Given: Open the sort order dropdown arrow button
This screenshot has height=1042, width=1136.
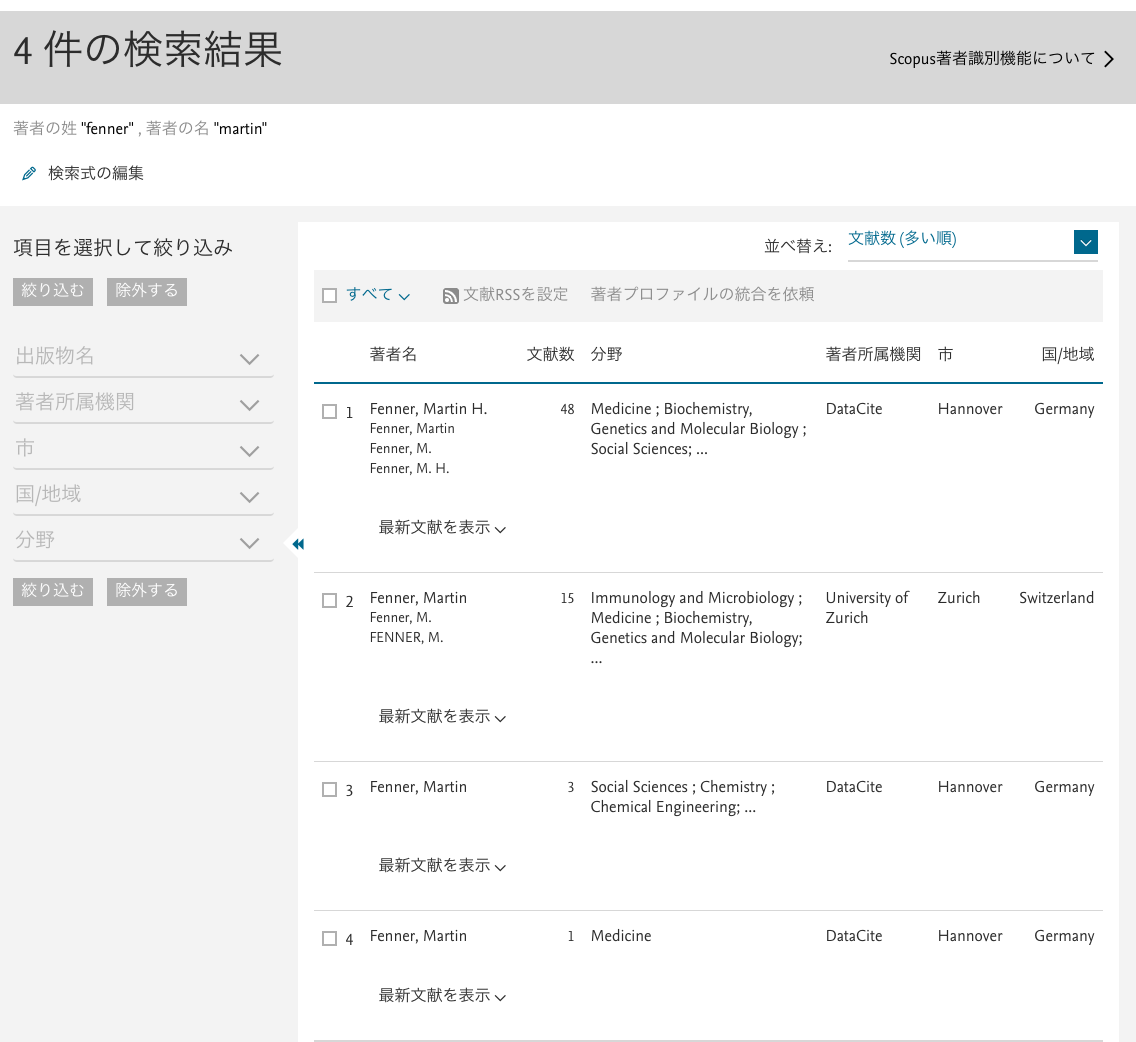Looking at the screenshot, I should point(1085,242).
